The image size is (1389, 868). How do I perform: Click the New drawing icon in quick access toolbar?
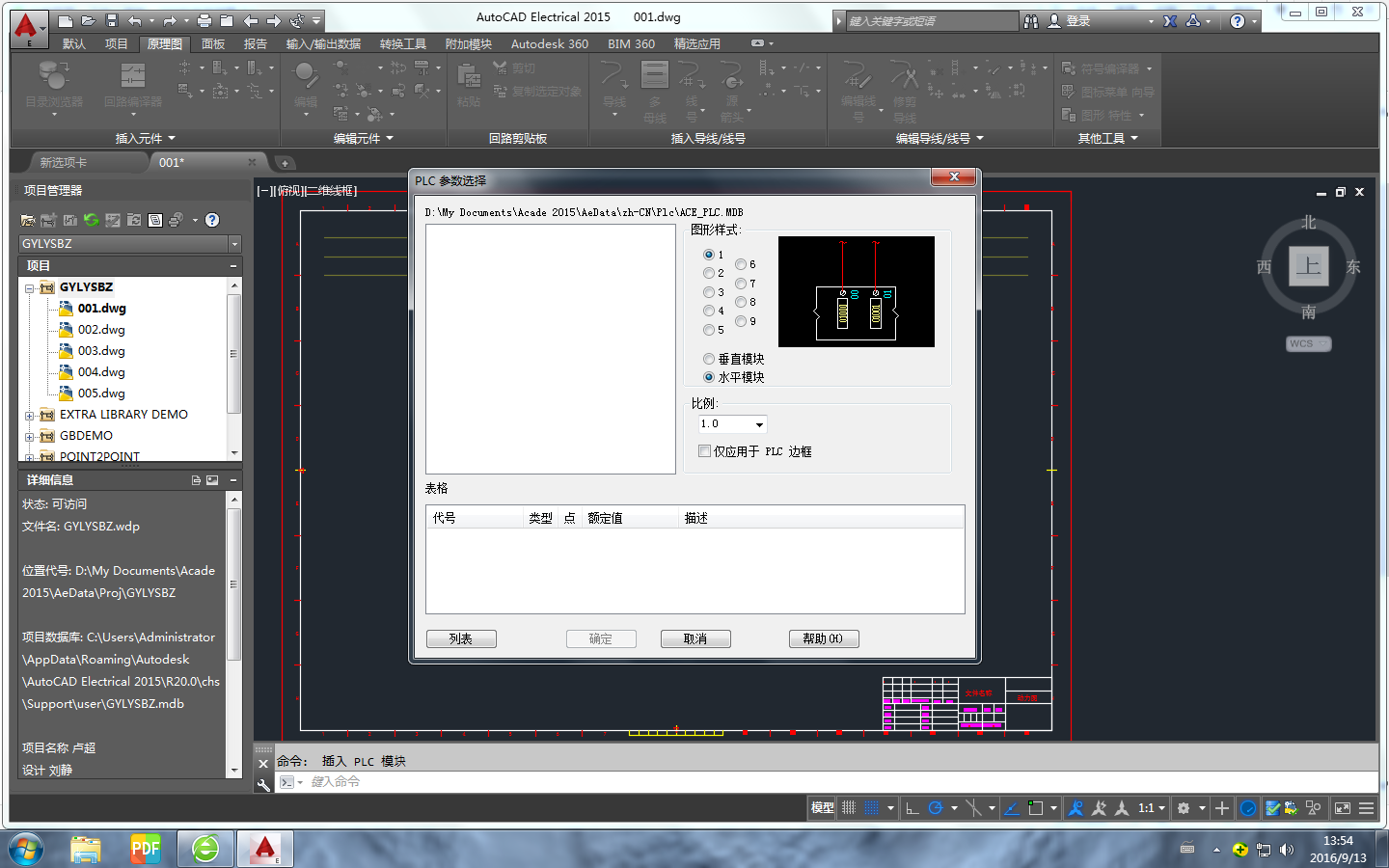tap(65, 20)
